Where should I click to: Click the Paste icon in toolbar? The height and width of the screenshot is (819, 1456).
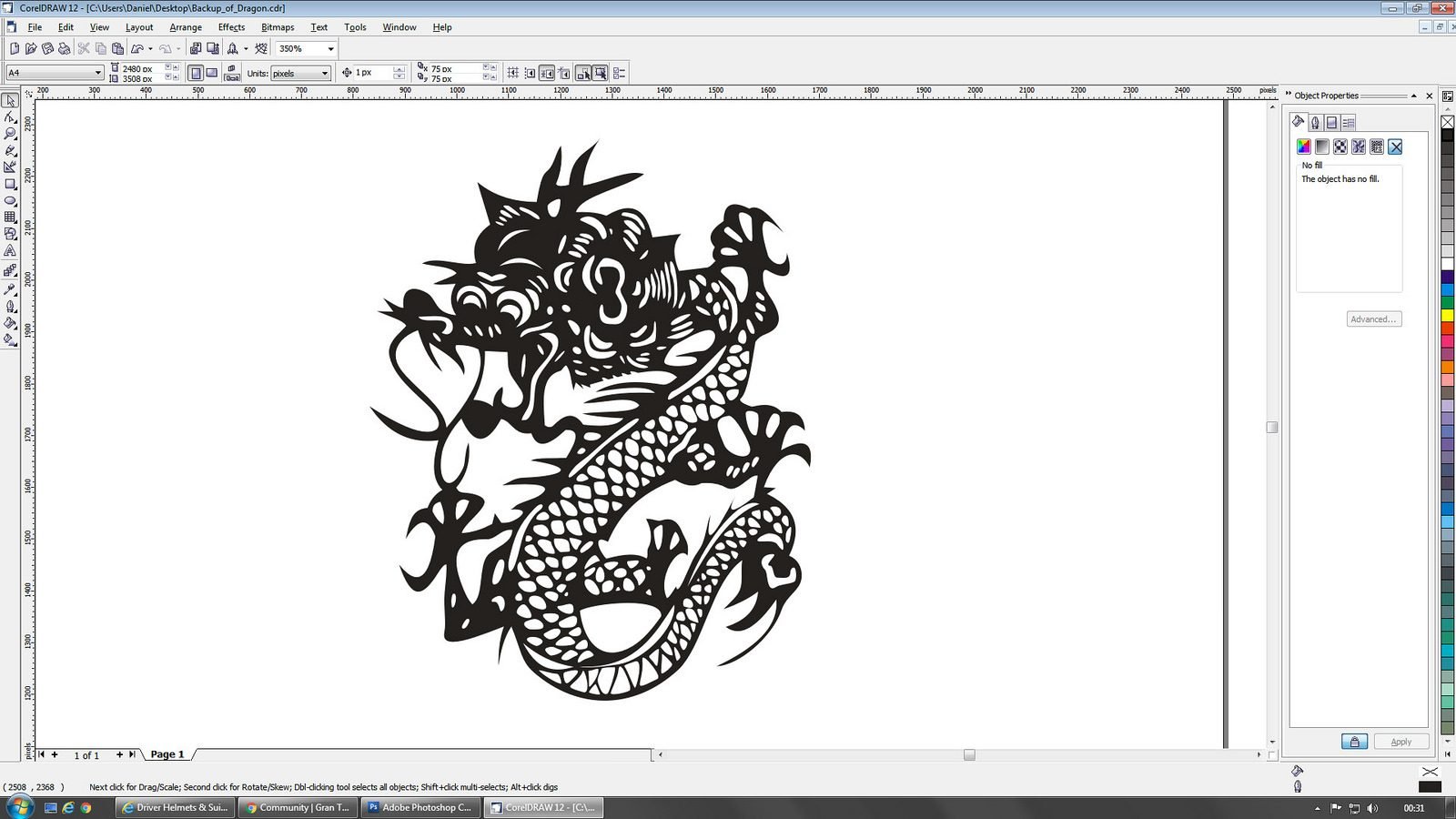coord(117,48)
